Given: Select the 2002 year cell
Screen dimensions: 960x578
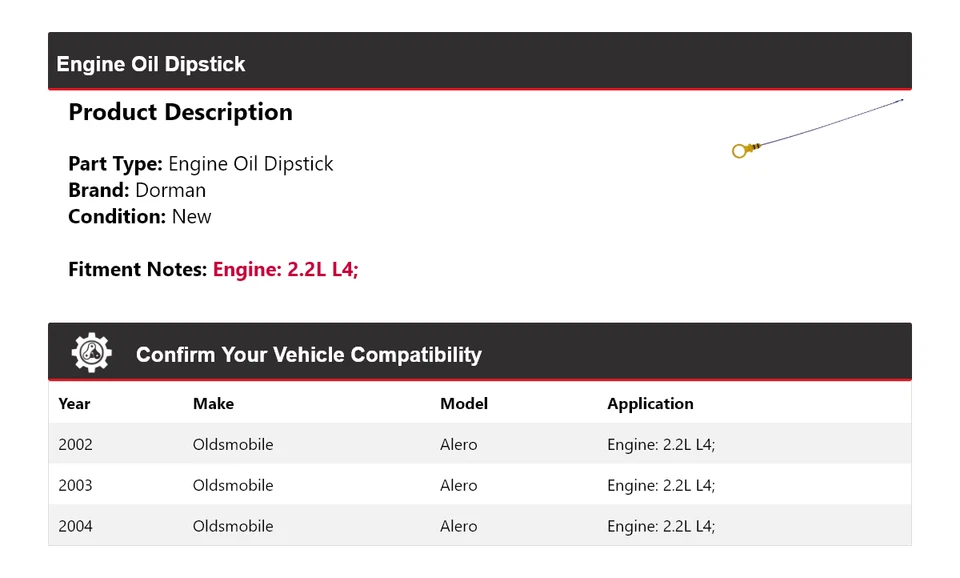Looking at the screenshot, I should [x=75, y=444].
